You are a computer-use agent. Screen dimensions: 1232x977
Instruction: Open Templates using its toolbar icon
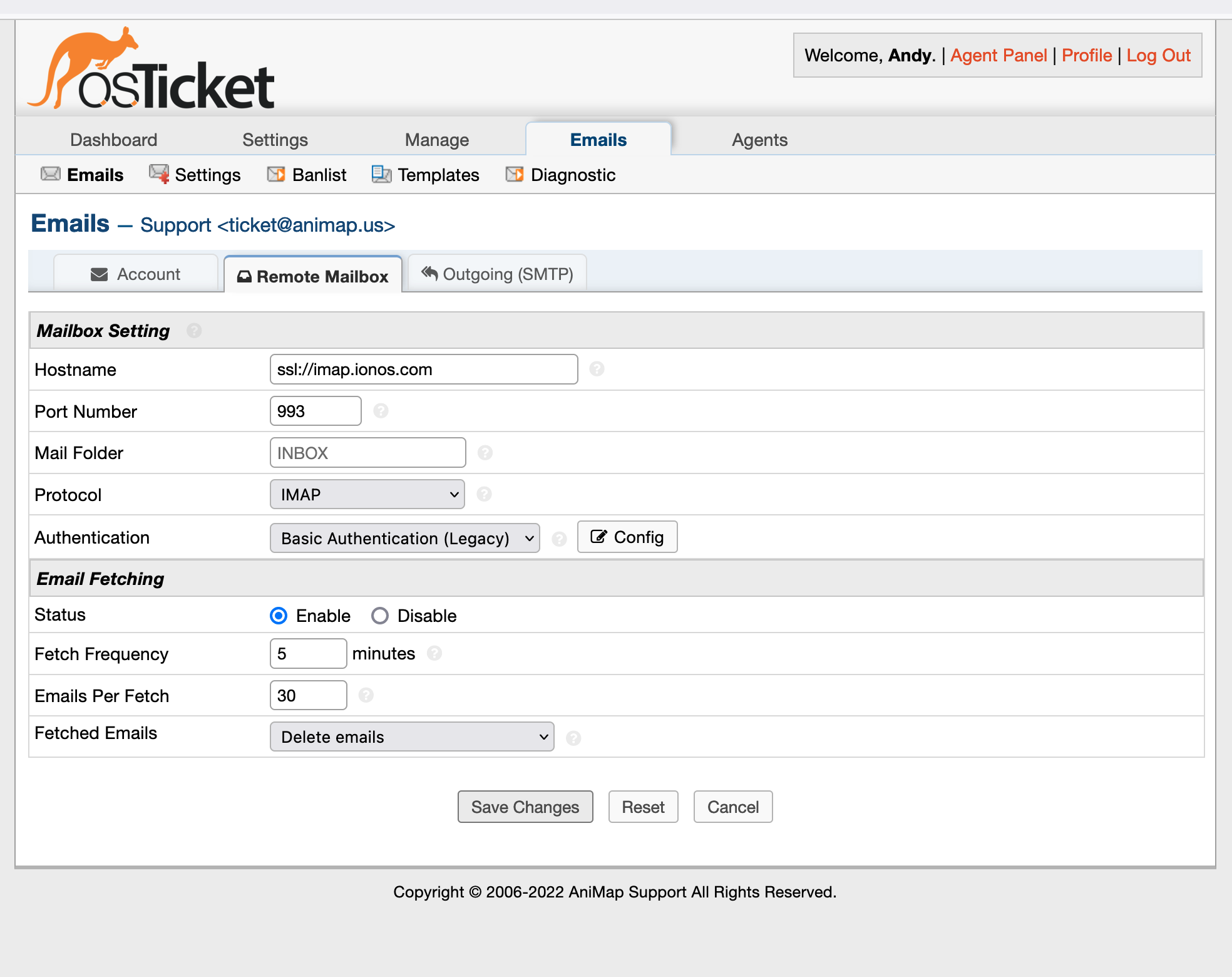point(381,174)
